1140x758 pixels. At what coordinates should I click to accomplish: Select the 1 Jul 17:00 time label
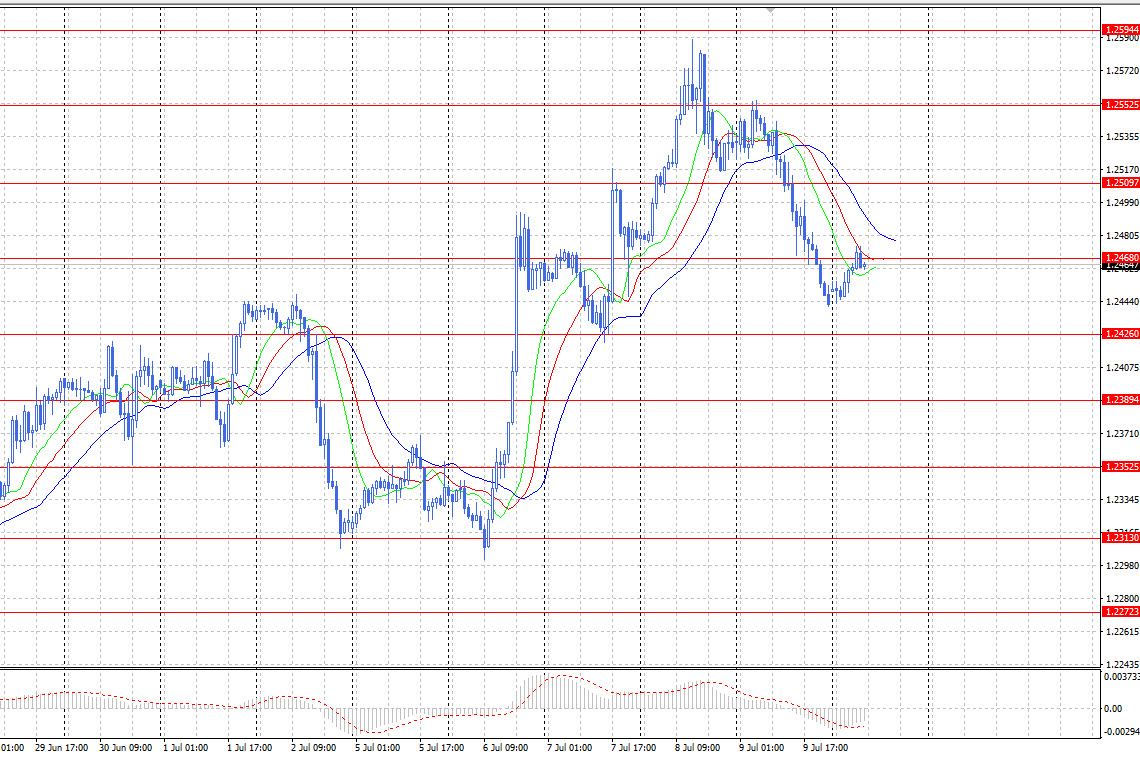click(249, 748)
